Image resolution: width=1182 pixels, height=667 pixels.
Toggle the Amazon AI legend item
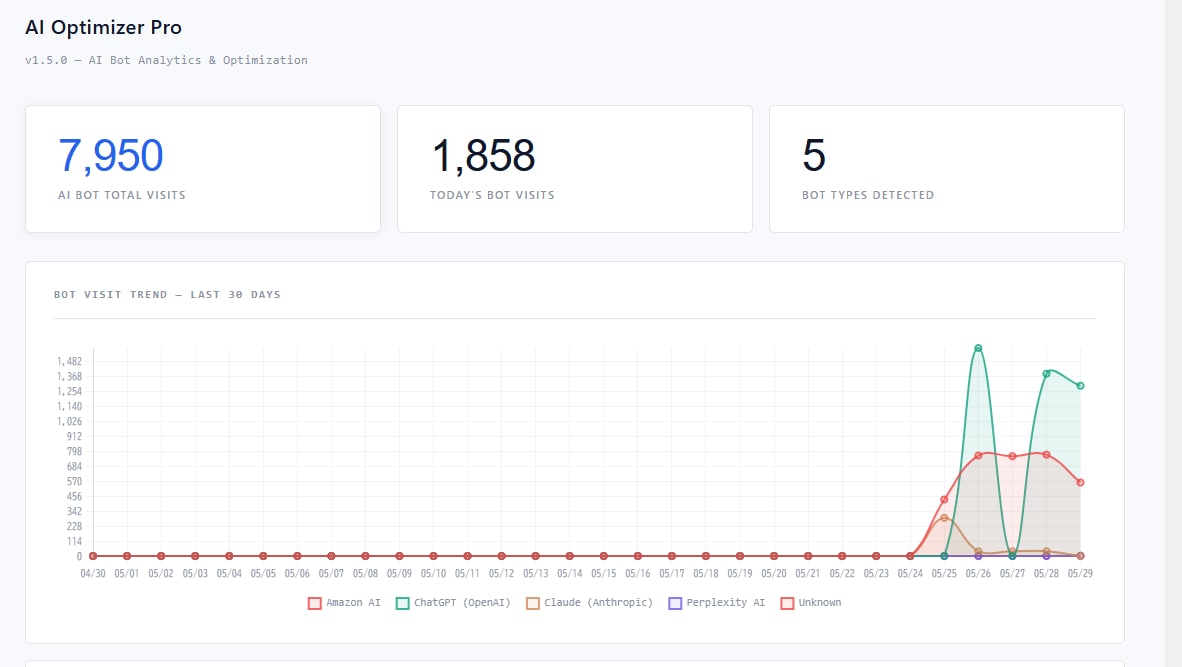coord(344,603)
